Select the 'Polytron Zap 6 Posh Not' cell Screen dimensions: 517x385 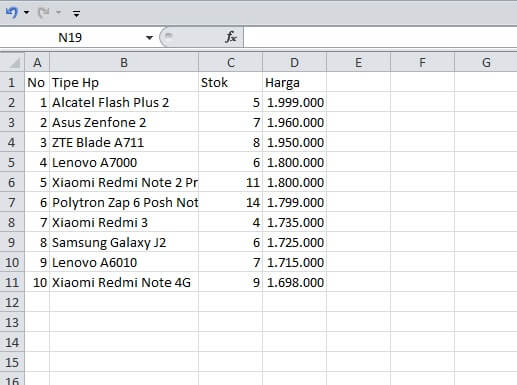[124, 202]
